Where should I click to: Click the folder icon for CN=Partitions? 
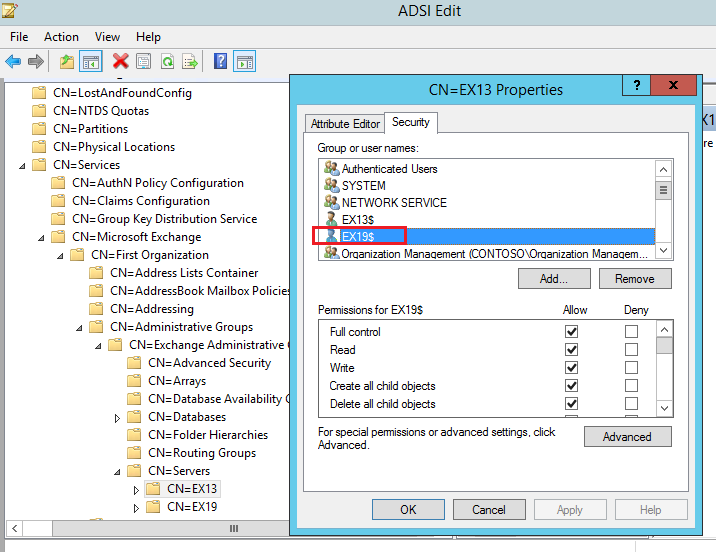[39, 129]
